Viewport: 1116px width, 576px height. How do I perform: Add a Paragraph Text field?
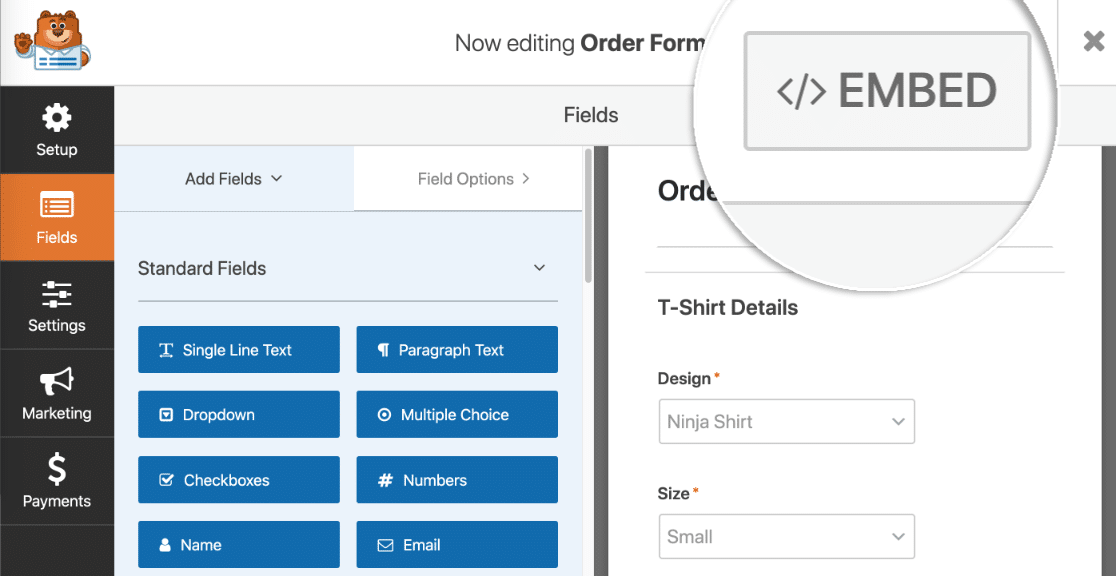[x=457, y=350]
